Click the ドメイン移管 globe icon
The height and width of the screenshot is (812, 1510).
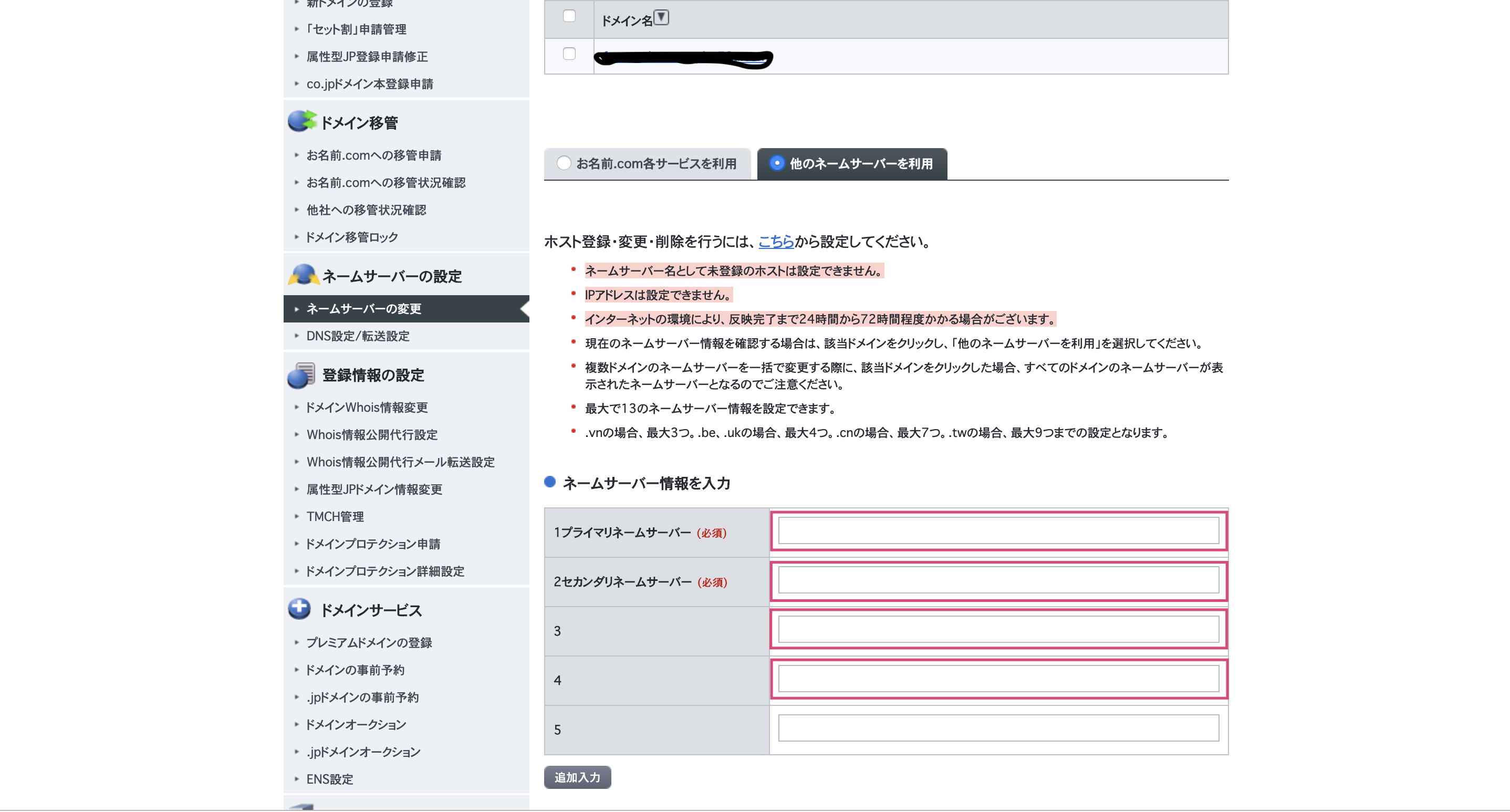302,121
